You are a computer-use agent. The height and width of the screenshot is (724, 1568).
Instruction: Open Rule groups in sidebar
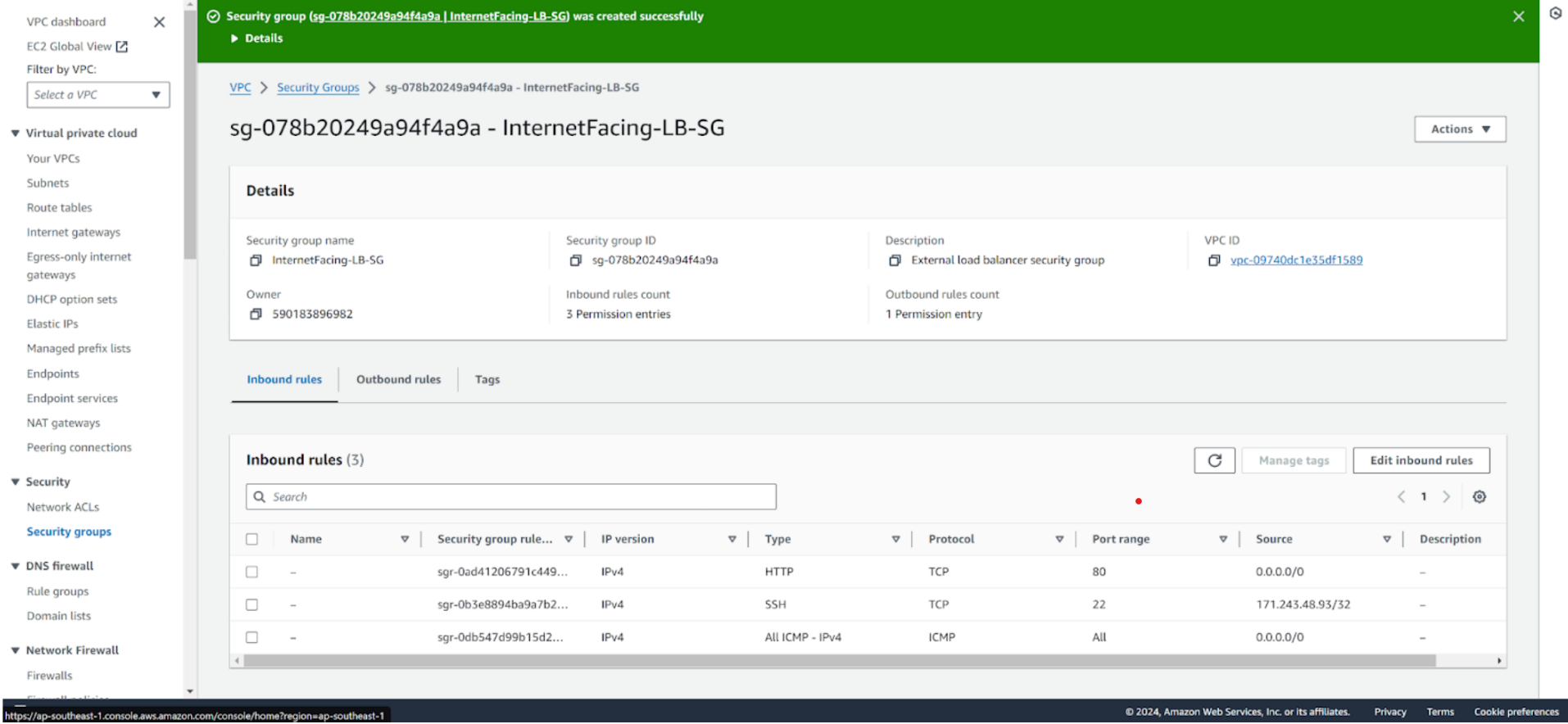pyautogui.click(x=57, y=591)
